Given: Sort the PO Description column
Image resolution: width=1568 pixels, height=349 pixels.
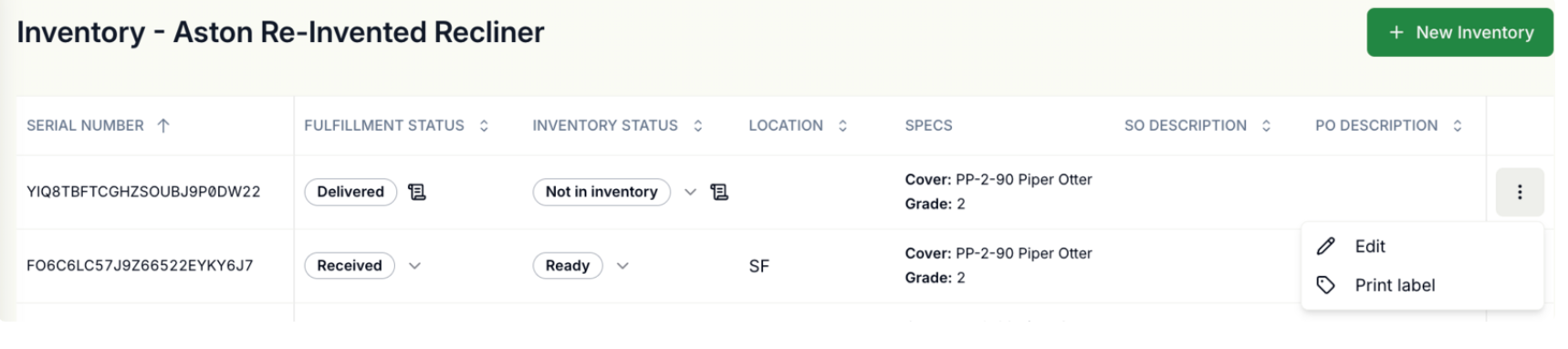Looking at the screenshot, I should click(1458, 126).
